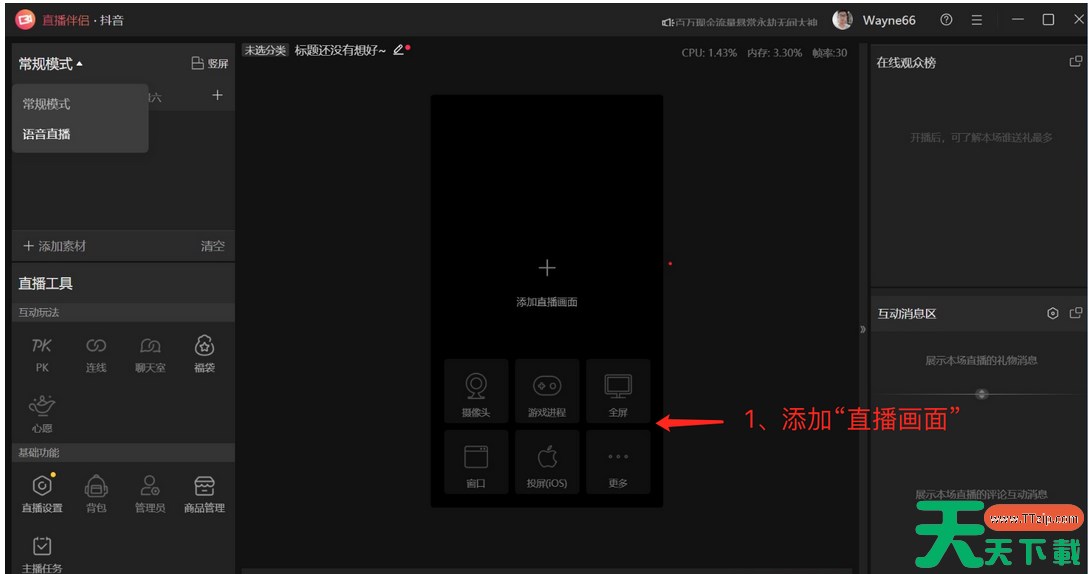Image resolution: width=1088 pixels, height=574 pixels.
Task: Pop out the 在线观众榜 panel
Action: click(1076, 62)
